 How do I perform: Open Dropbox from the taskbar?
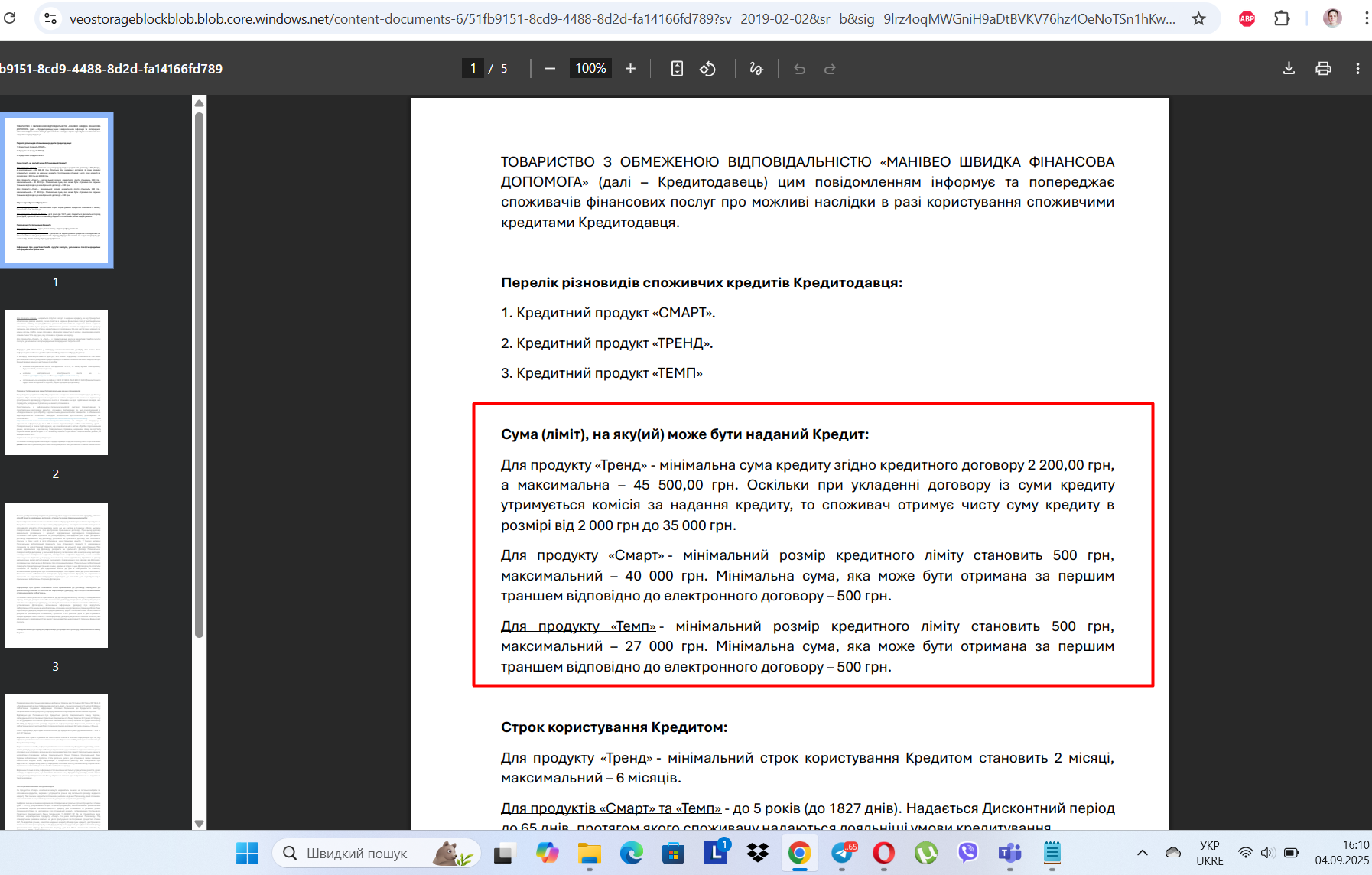pyautogui.click(x=758, y=853)
